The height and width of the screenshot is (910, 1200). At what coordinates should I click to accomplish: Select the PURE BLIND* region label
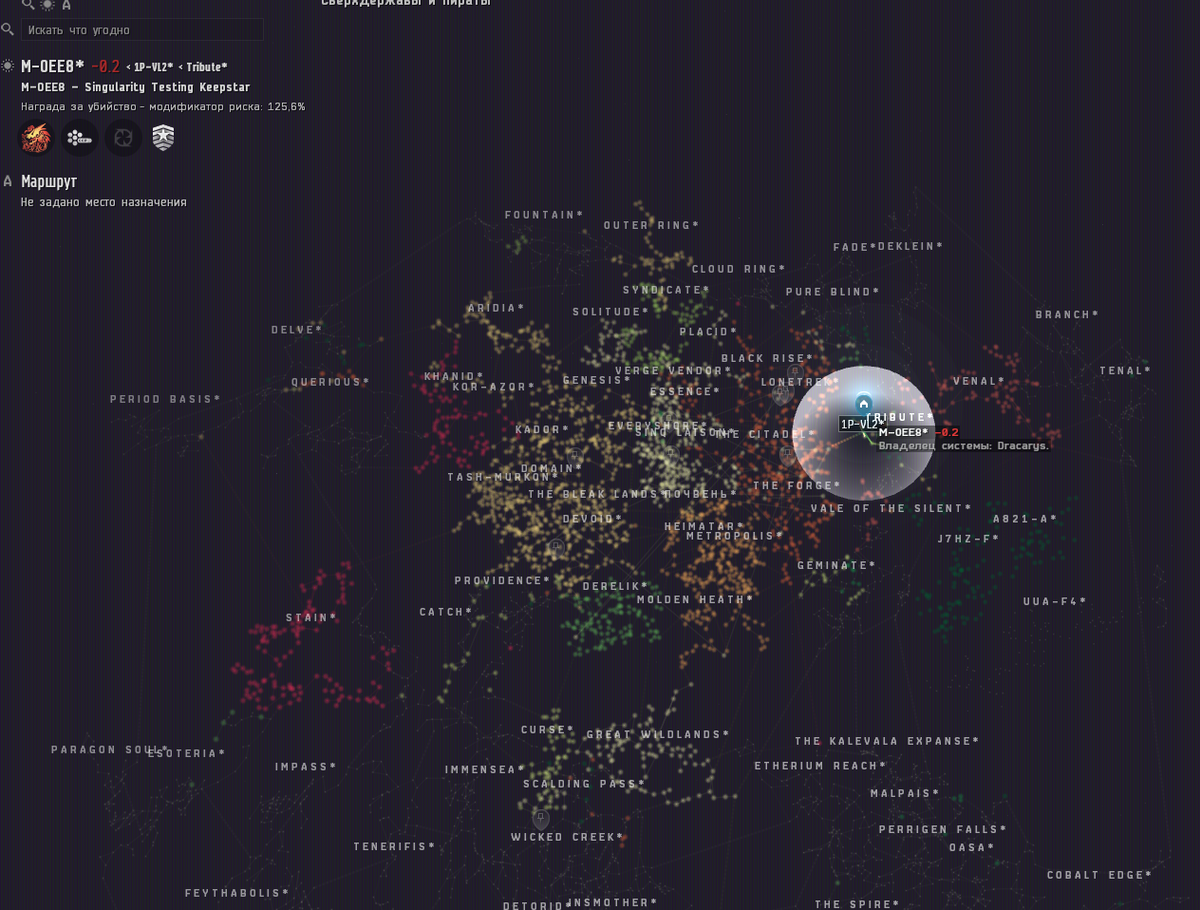(x=833, y=292)
